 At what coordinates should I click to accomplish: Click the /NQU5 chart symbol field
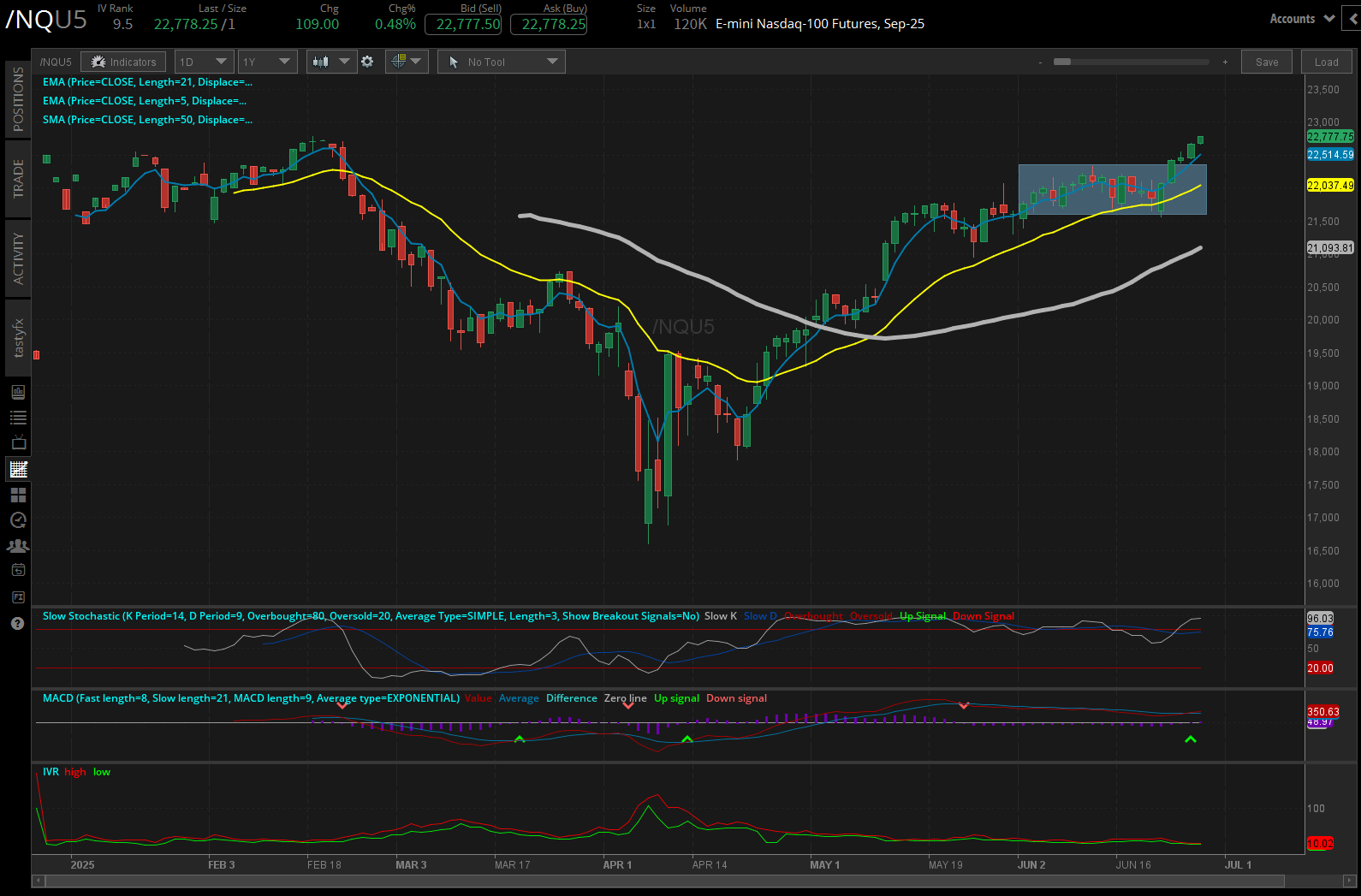[x=56, y=62]
